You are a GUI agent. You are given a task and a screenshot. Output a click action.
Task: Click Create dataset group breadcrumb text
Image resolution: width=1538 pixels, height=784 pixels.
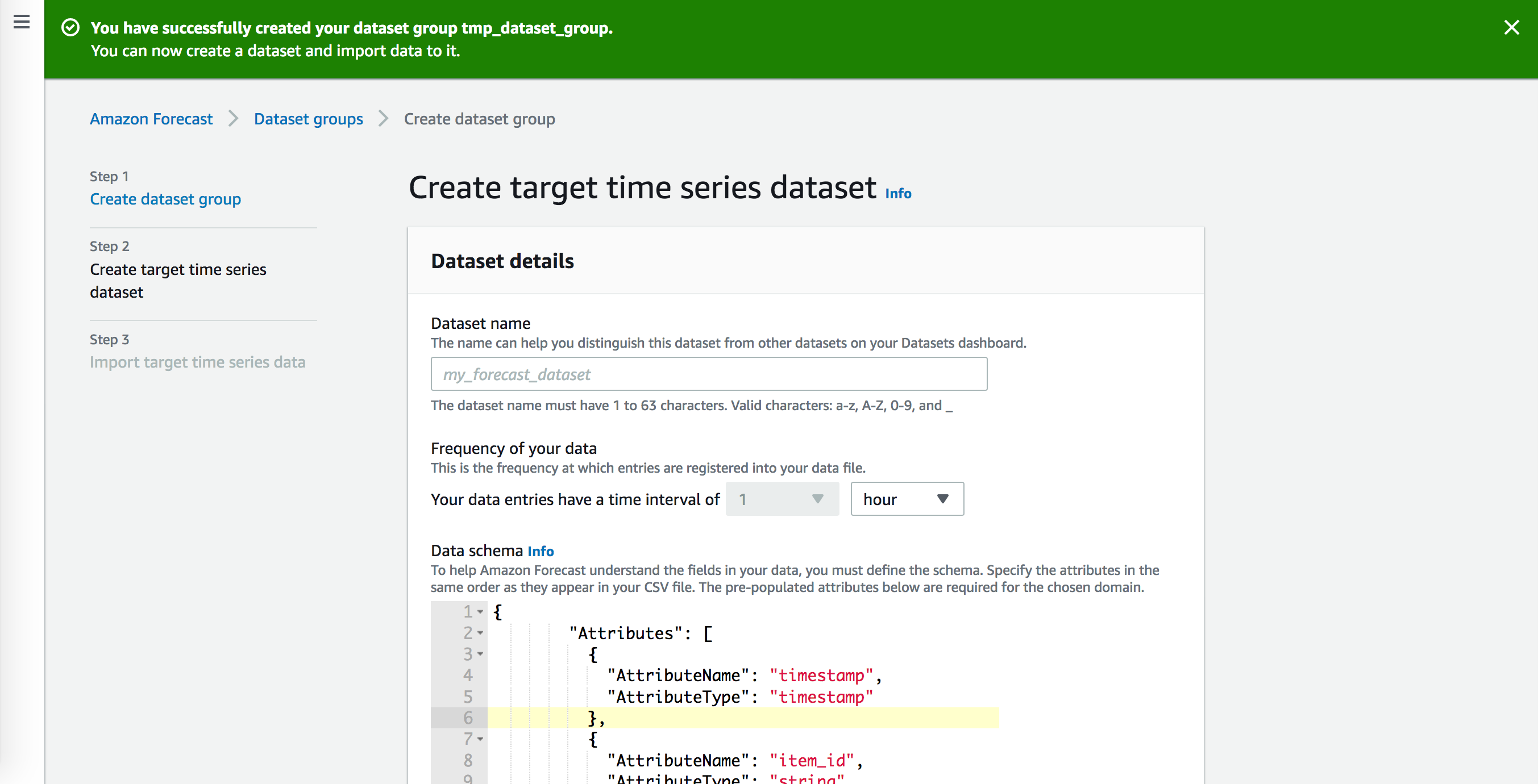pyautogui.click(x=480, y=119)
